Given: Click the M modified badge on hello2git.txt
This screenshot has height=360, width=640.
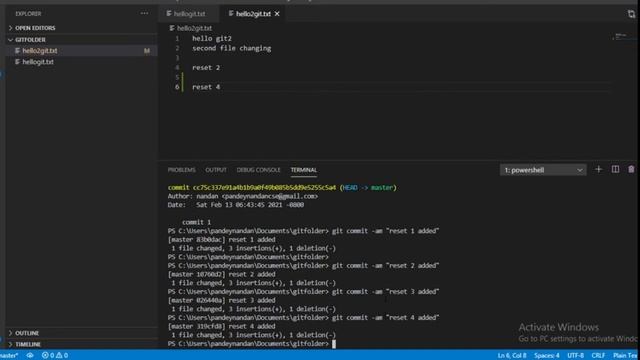Looking at the screenshot, I should click(x=147, y=51).
